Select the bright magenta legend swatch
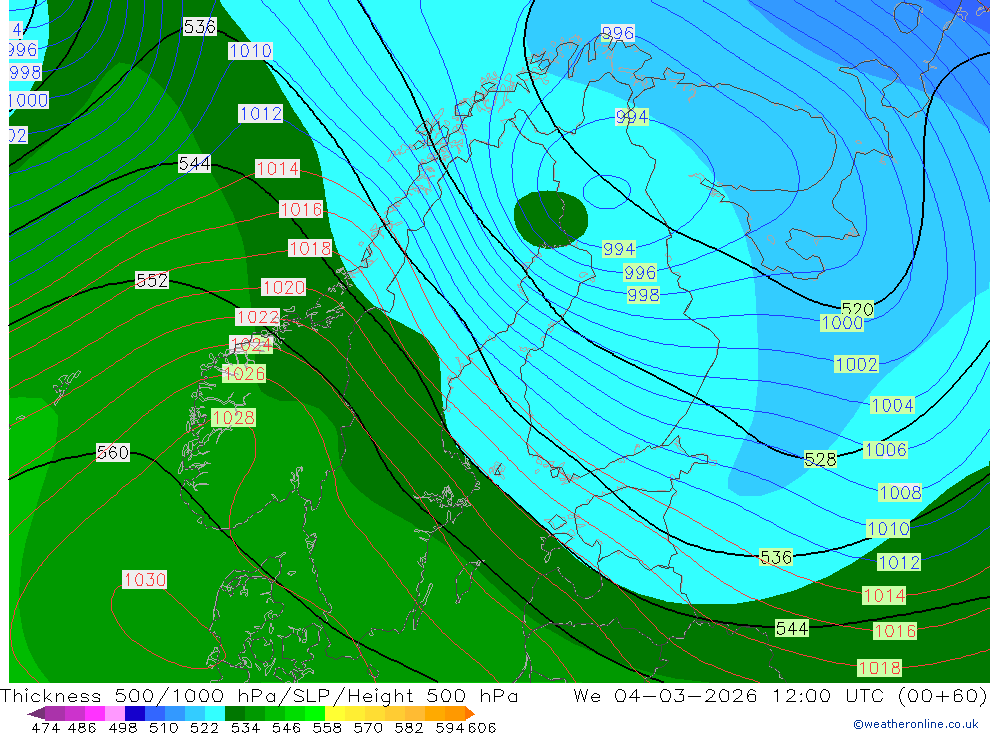 tap(94, 713)
